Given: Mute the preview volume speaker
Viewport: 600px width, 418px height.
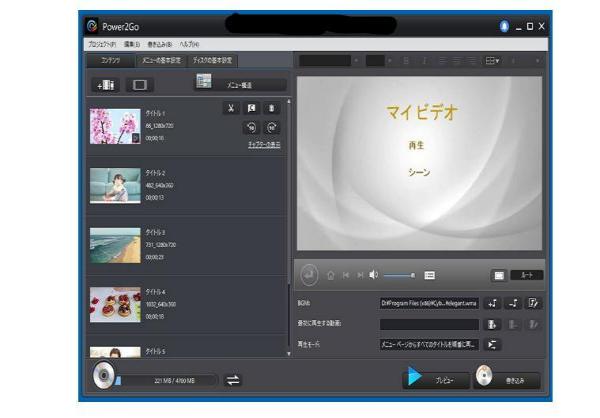Looking at the screenshot, I should click(373, 275).
